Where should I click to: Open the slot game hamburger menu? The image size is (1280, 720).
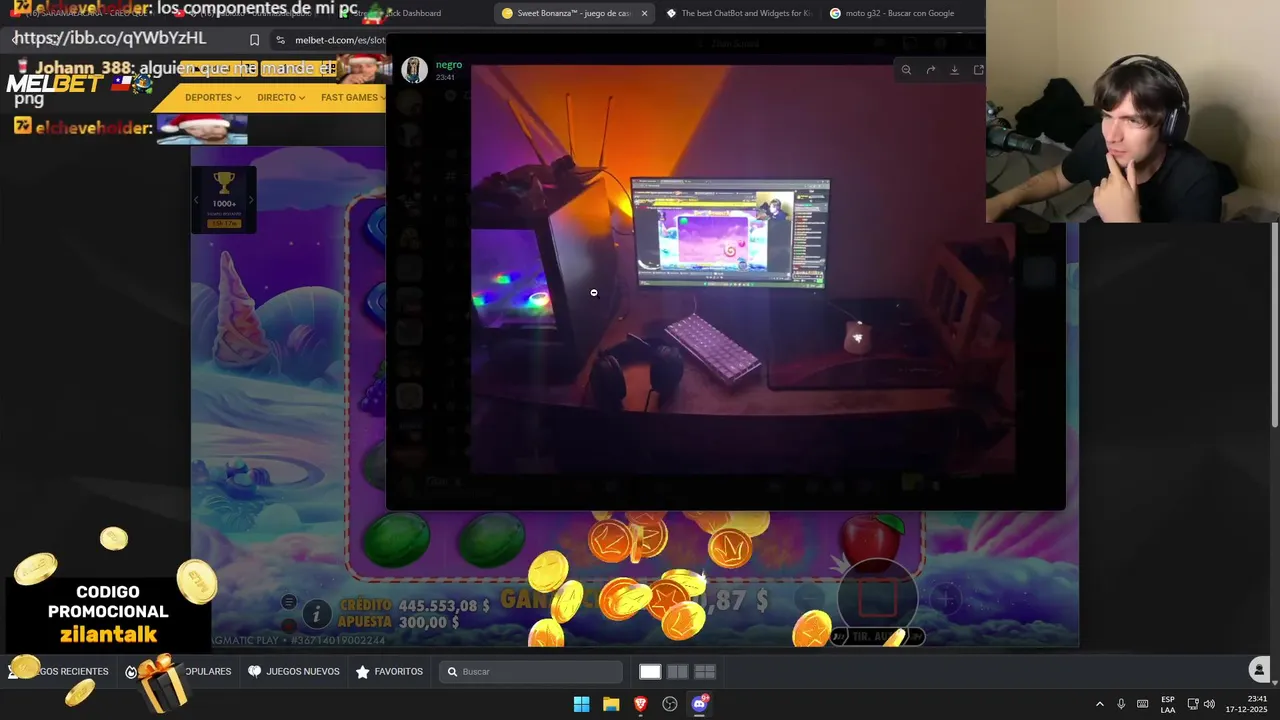289,601
